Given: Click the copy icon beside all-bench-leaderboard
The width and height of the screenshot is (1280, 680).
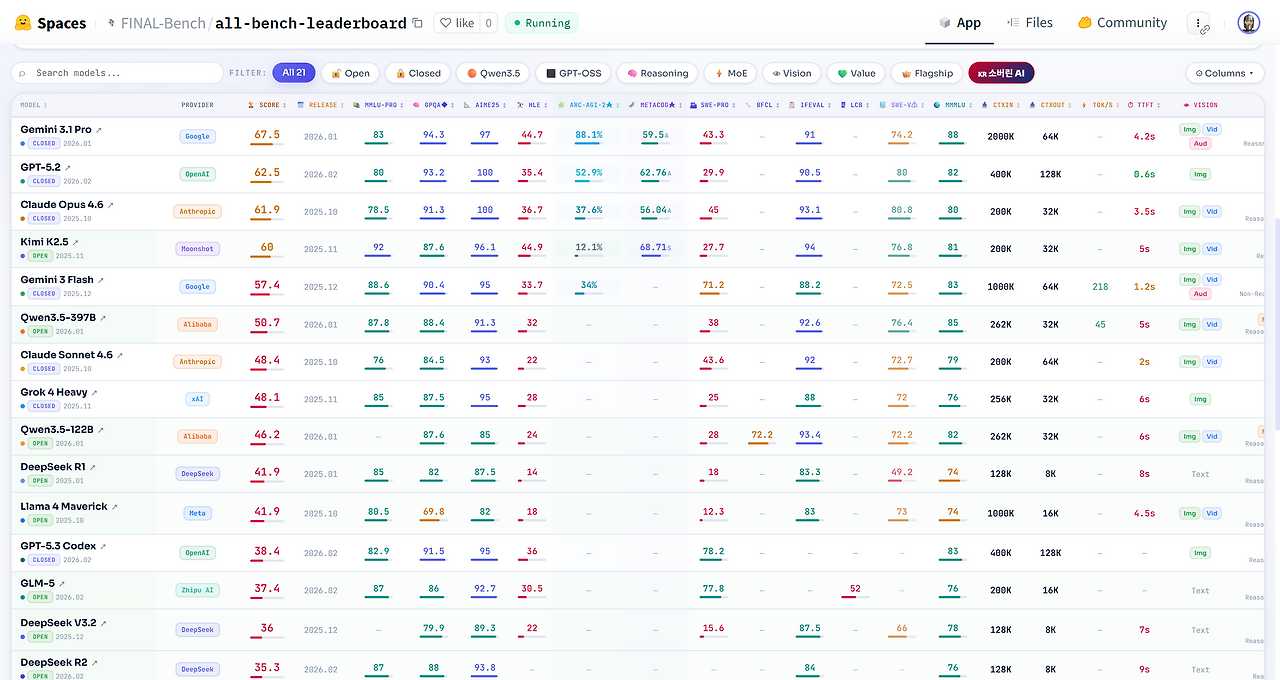Looking at the screenshot, I should pyautogui.click(x=416, y=21).
